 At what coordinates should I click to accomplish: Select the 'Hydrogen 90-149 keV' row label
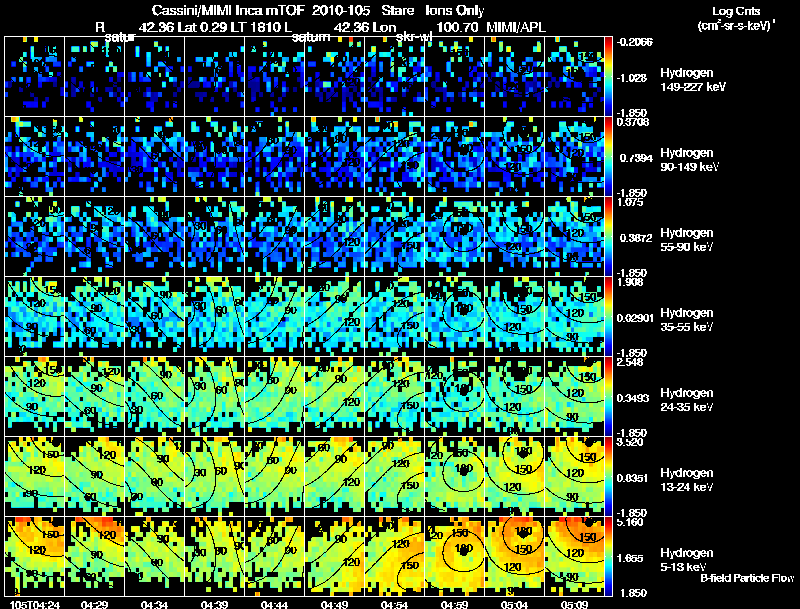(689, 160)
